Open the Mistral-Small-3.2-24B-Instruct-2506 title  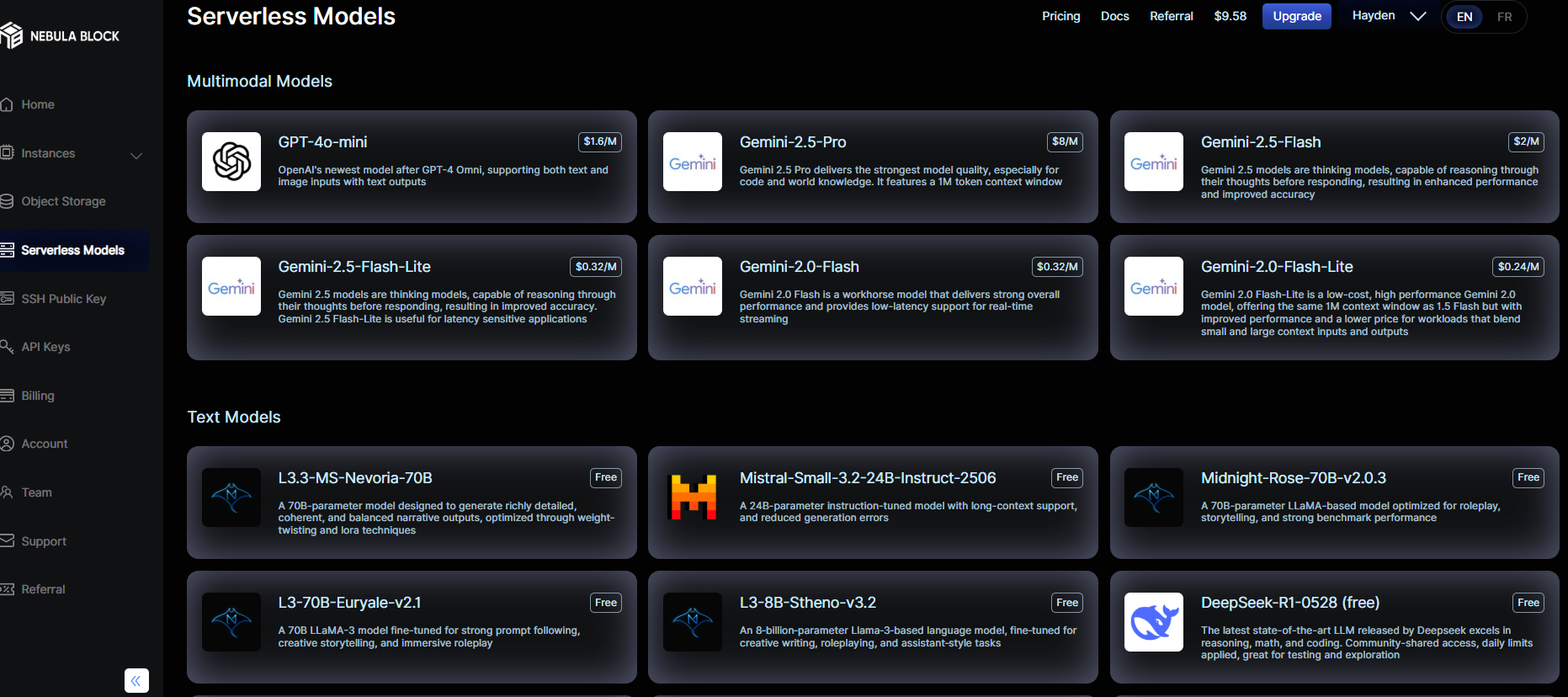(x=868, y=478)
